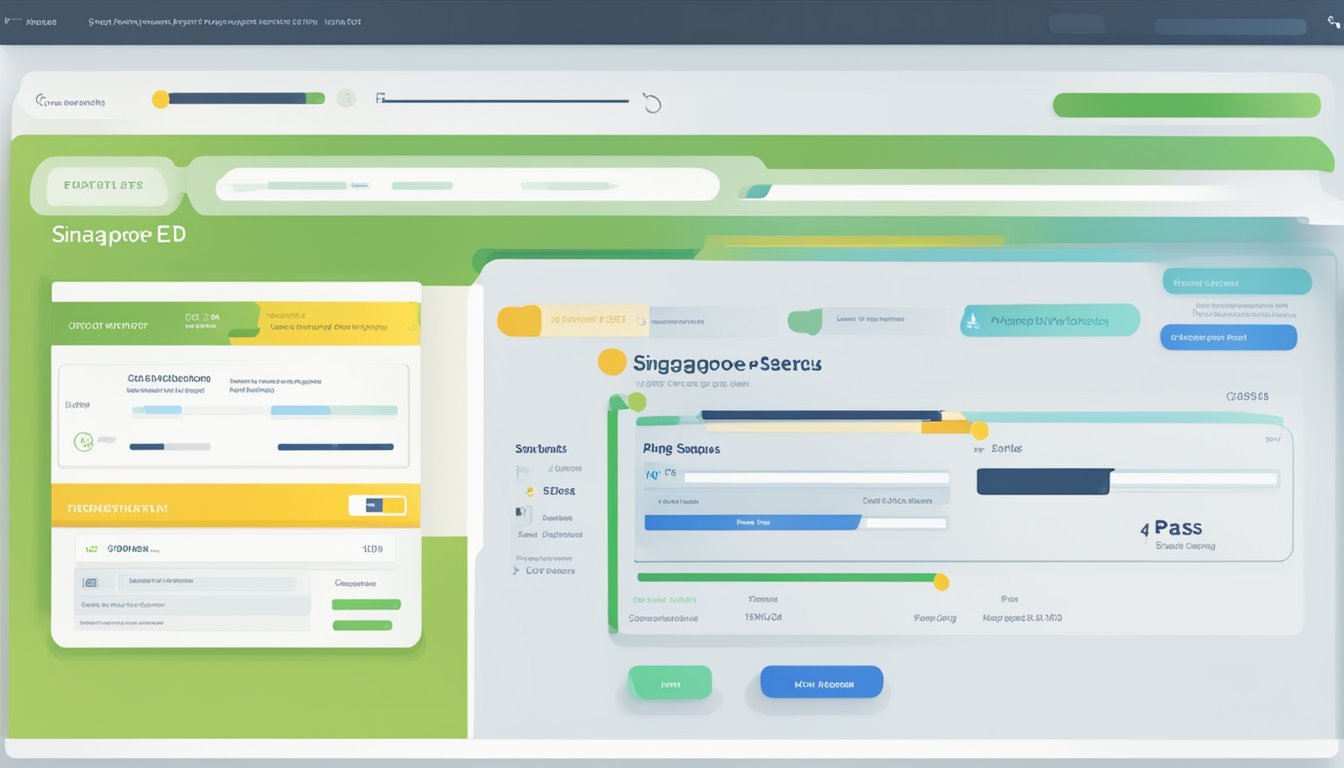Toggle the switch on the yellow banner
This screenshot has height=768, width=1344.
(377, 506)
